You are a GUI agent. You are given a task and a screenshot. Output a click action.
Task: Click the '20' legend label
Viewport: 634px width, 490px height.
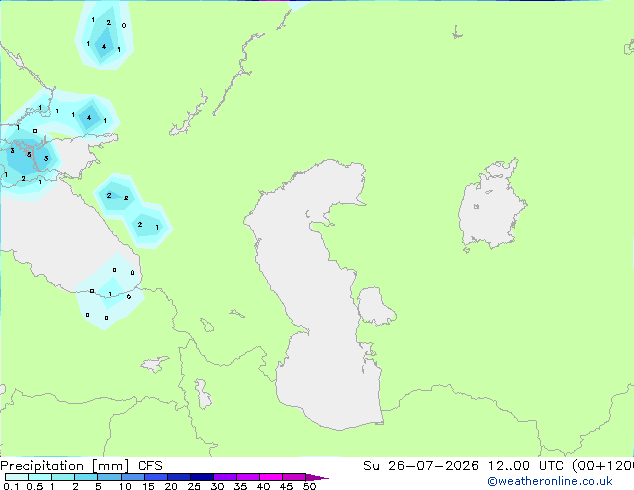[x=171, y=486]
